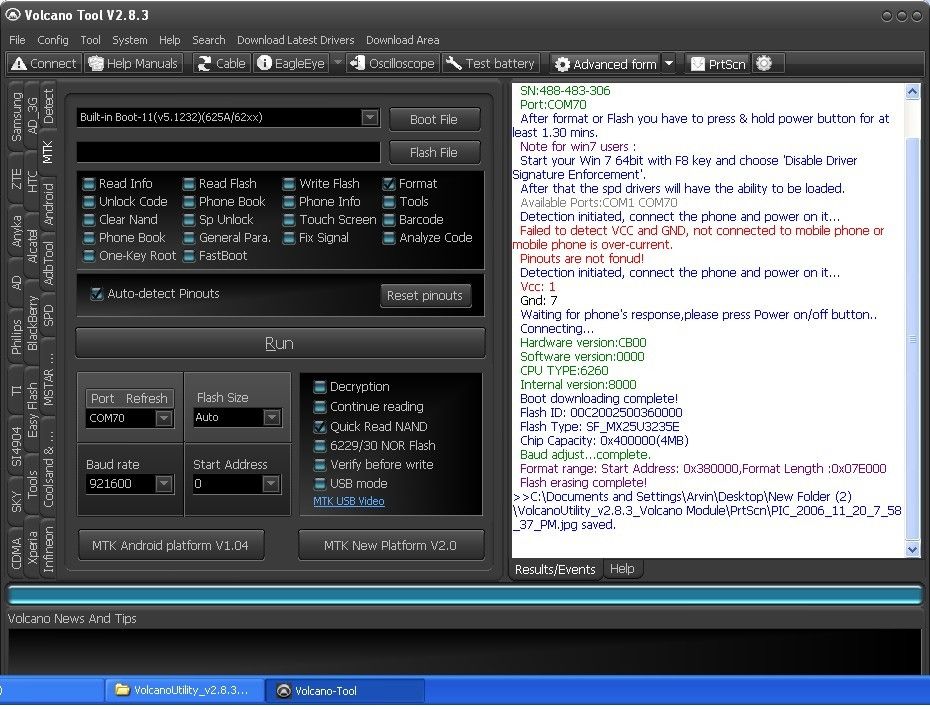Viewport: 930px width, 710px height.
Task: Switch to the Help tab beside Results/Events
Action: [x=621, y=569]
